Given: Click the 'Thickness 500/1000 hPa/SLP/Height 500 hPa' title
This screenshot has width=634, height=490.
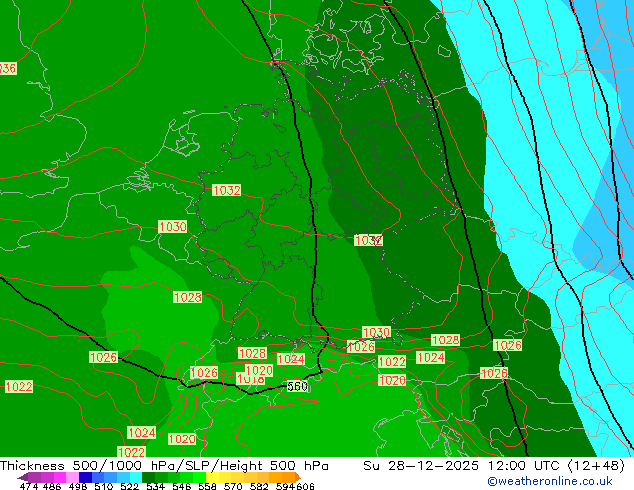Looking at the screenshot, I should coord(164,466).
